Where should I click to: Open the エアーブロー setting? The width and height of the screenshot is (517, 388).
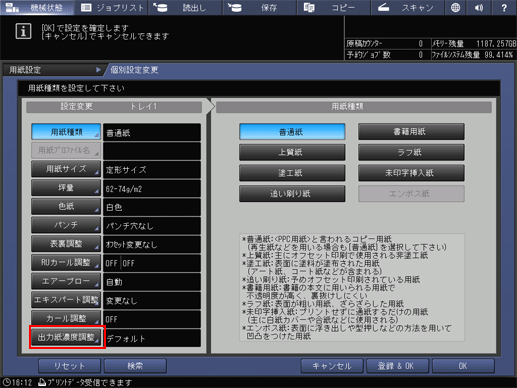tap(66, 281)
